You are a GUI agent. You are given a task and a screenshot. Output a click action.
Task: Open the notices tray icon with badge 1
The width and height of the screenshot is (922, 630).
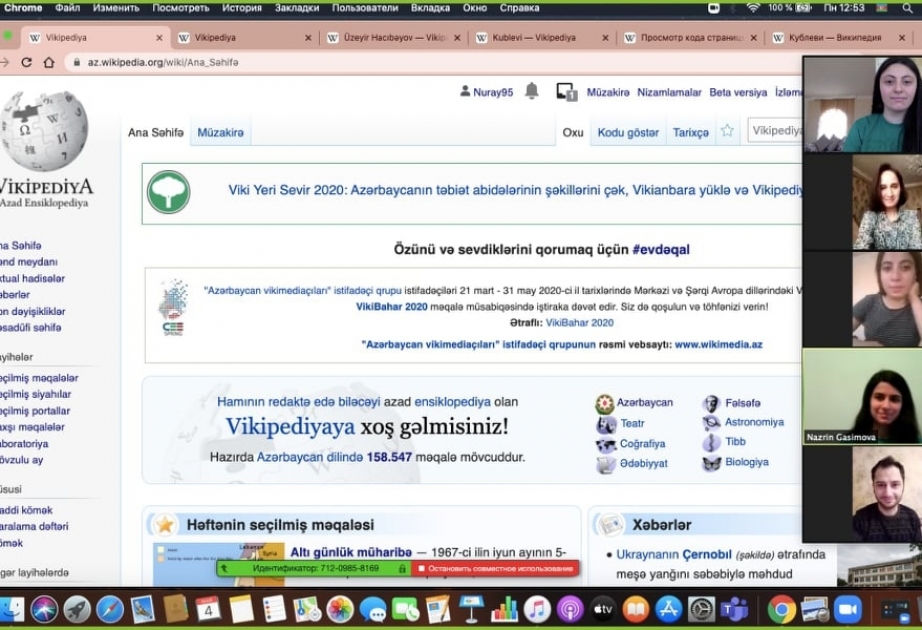pos(566,92)
